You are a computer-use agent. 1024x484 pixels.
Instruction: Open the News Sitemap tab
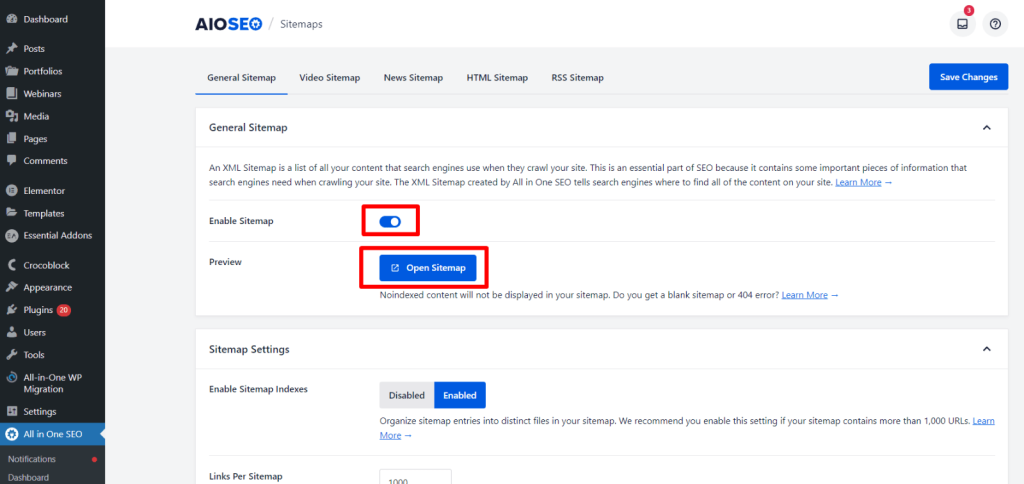[413, 78]
